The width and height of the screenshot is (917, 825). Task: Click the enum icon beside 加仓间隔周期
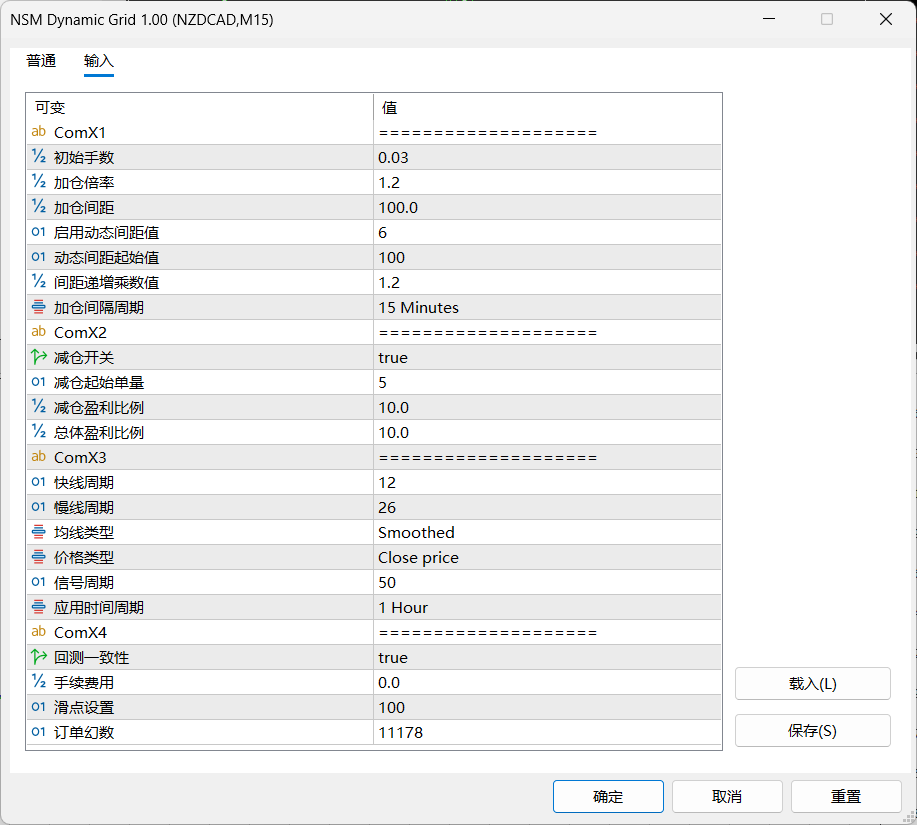[x=39, y=307]
